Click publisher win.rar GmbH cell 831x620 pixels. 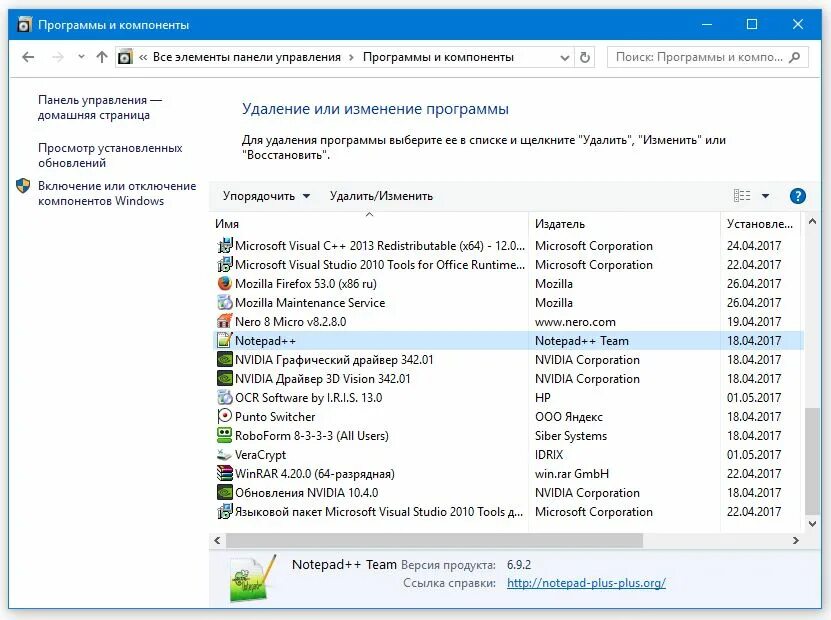pos(572,474)
